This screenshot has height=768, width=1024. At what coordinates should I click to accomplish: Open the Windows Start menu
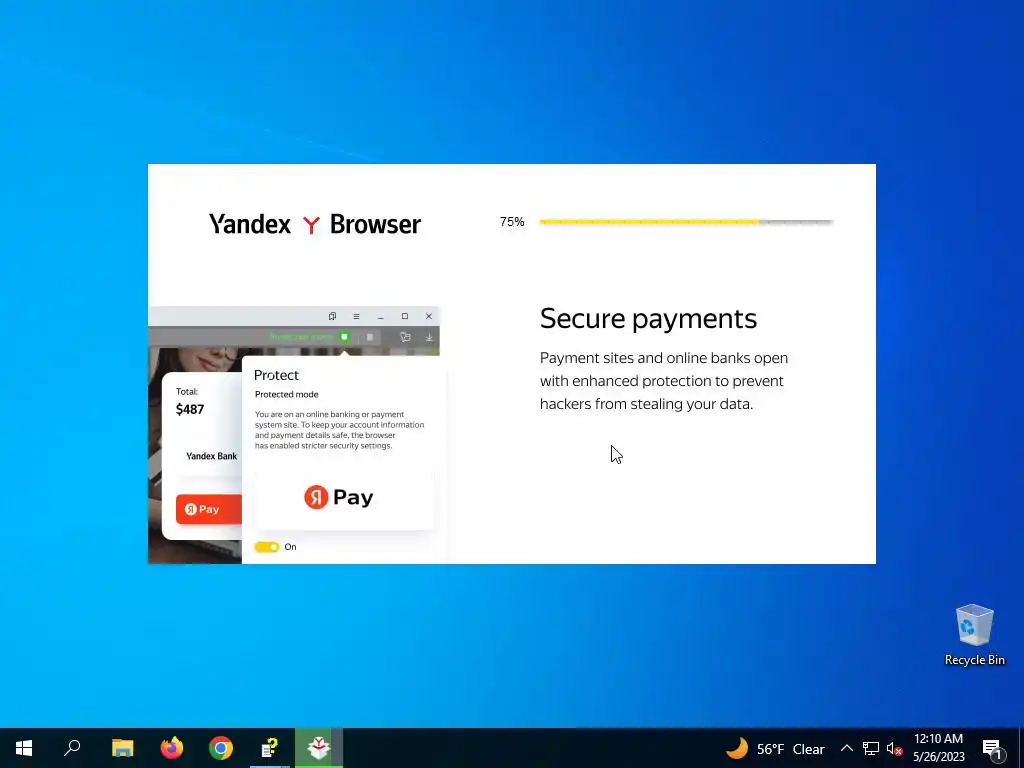(24, 748)
